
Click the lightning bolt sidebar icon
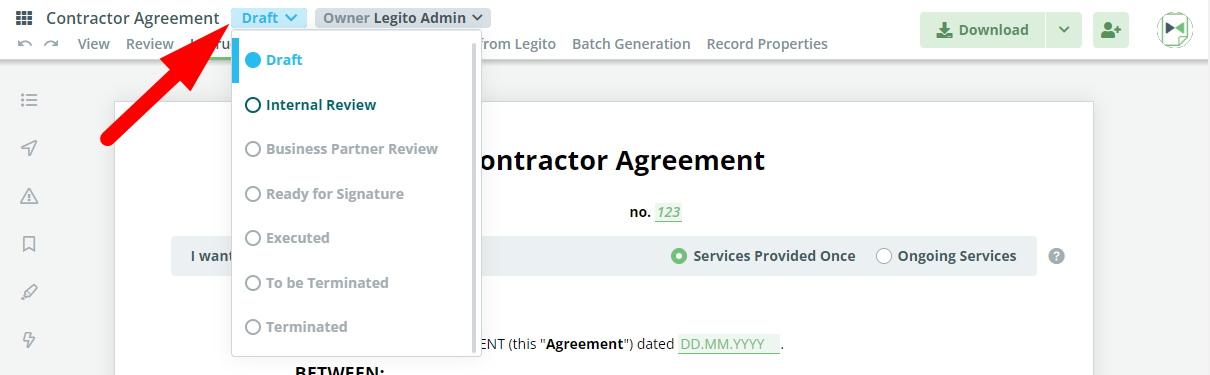pyautogui.click(x=29, y=340)
